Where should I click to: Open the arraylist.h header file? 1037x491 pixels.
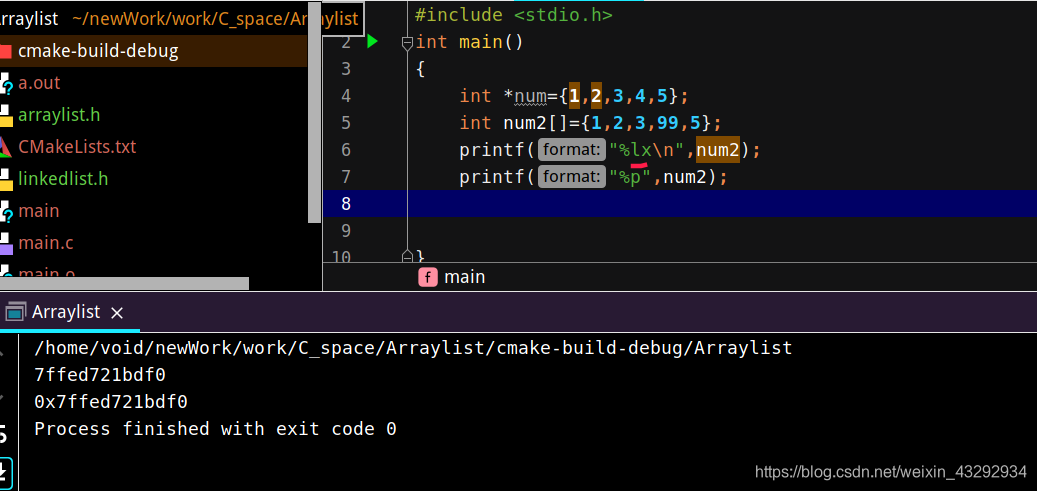[59, 114]
